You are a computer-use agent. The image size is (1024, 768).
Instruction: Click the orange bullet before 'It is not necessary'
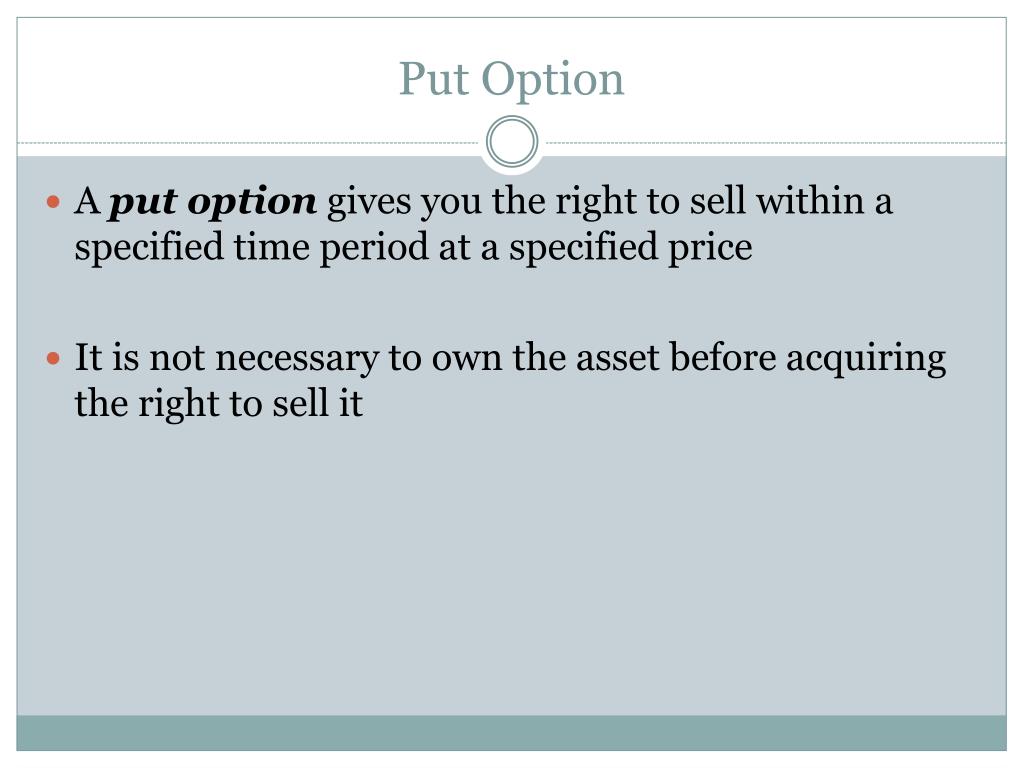[x=54, y=359]
